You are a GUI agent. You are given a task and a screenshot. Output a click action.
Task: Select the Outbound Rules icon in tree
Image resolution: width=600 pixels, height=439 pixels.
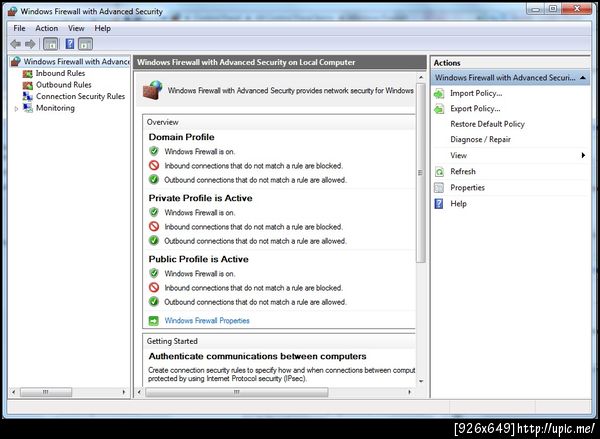click(28, 85)
